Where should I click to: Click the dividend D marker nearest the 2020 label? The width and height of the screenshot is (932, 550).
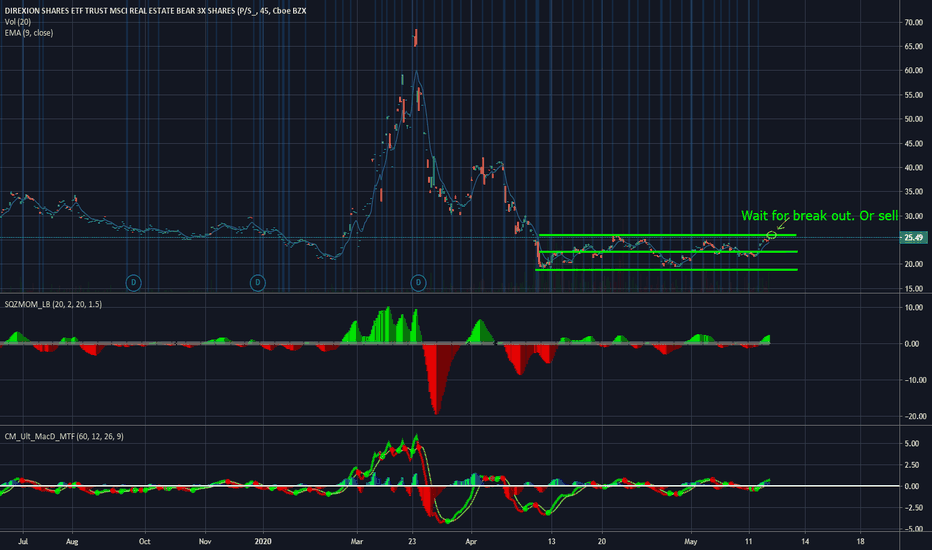[257, 282]
